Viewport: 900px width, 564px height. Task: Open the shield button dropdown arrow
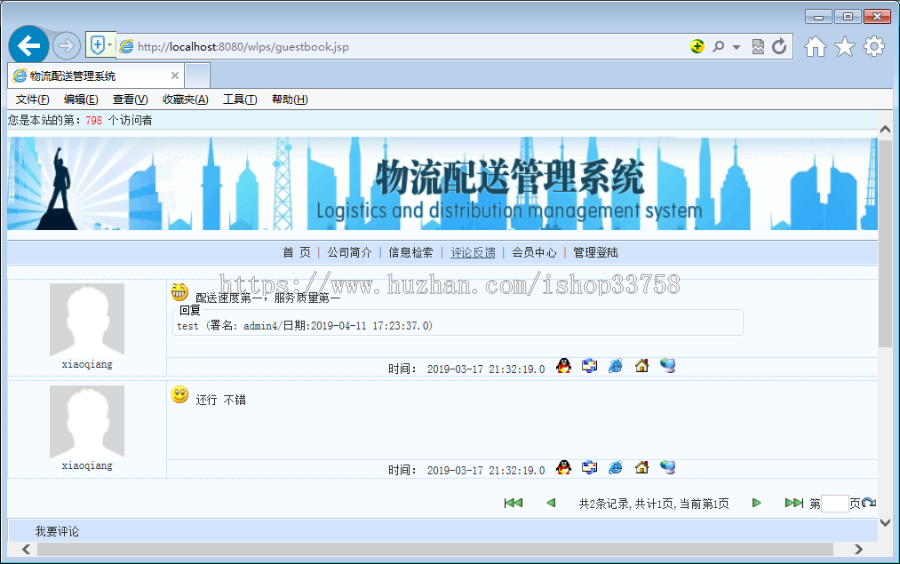coord(110,45)
